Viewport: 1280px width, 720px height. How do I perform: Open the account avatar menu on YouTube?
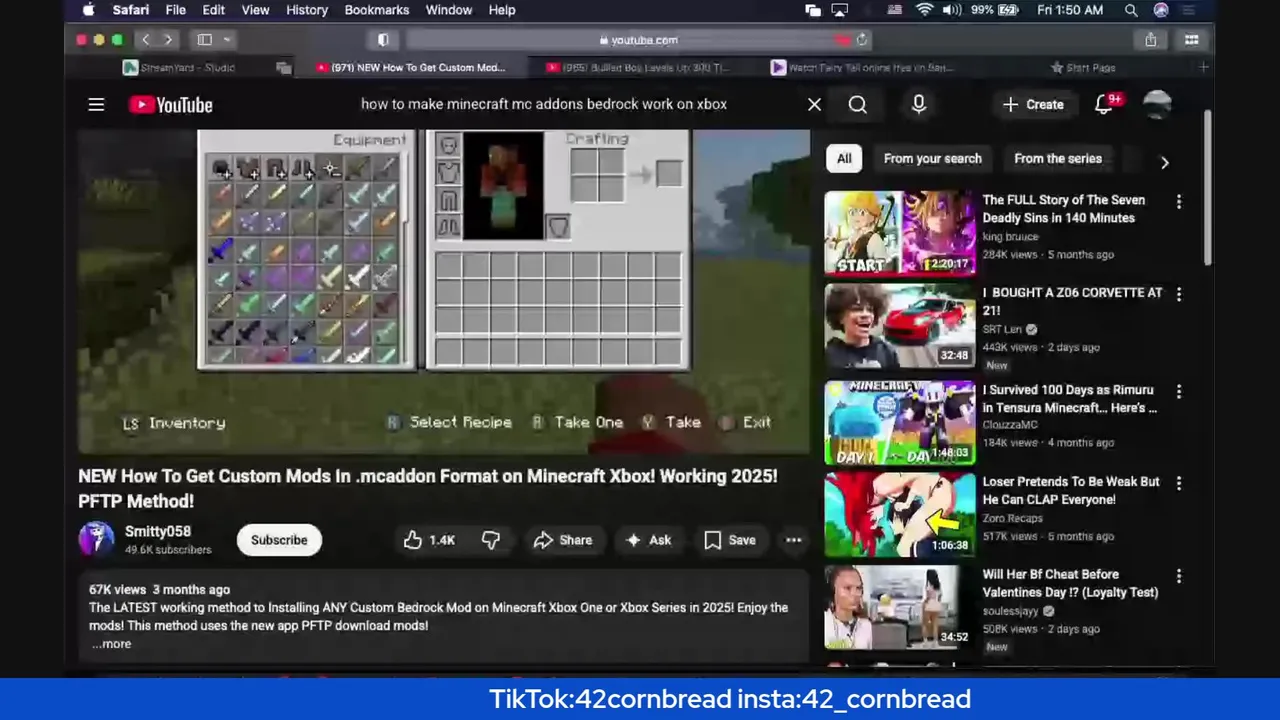pos(1157,104)
